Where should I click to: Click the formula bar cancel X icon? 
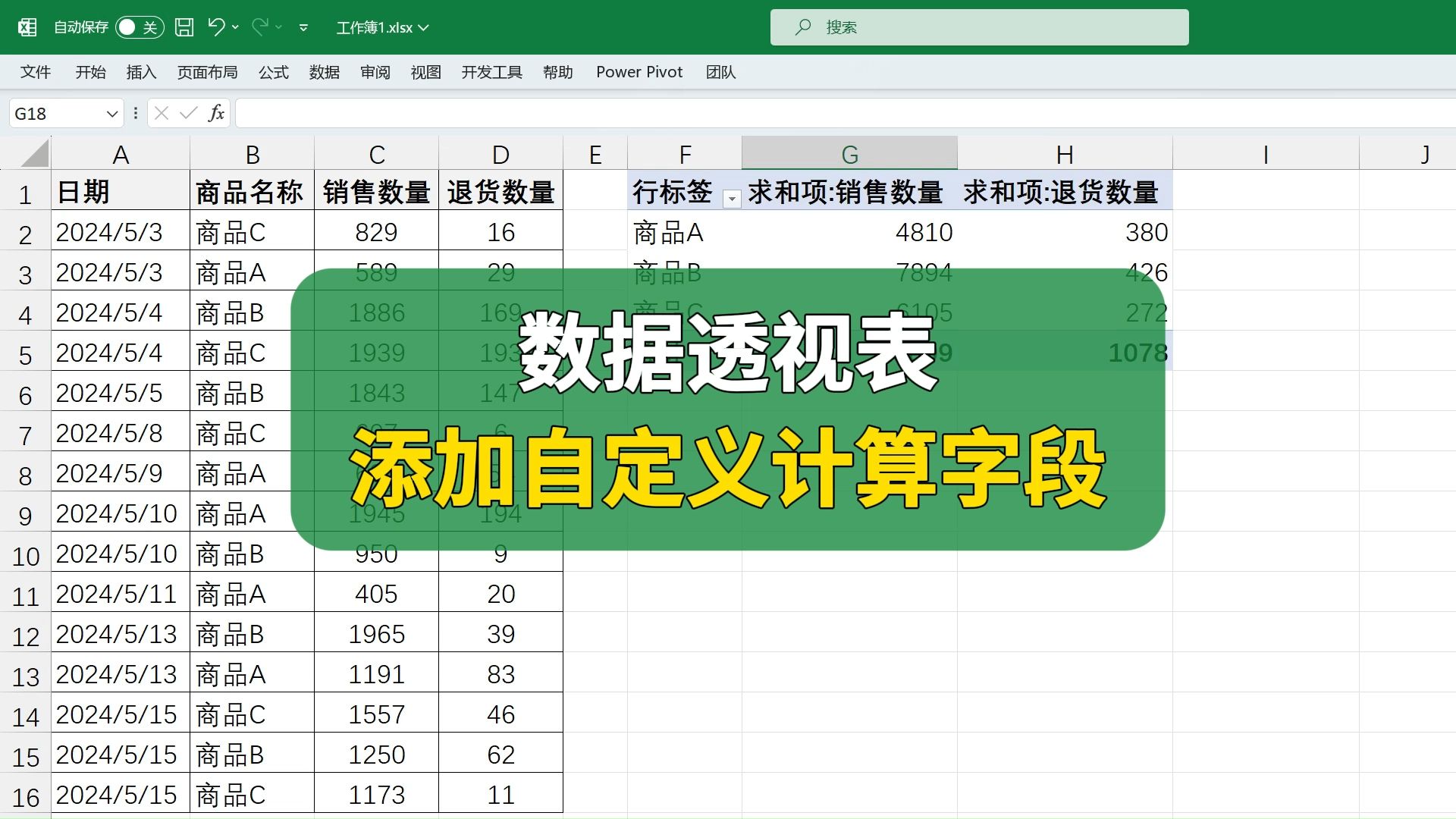click(161, 113)
